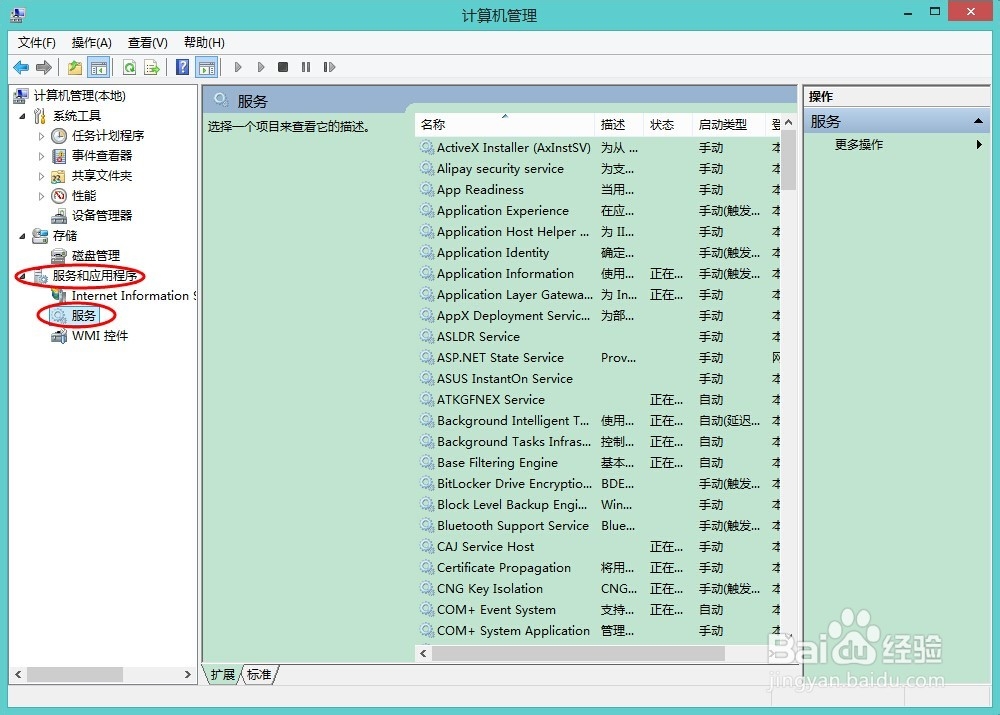Switch to the 扩展 tab
Viewport: 1000px width, 715px height.
click(x=221, y=675)
